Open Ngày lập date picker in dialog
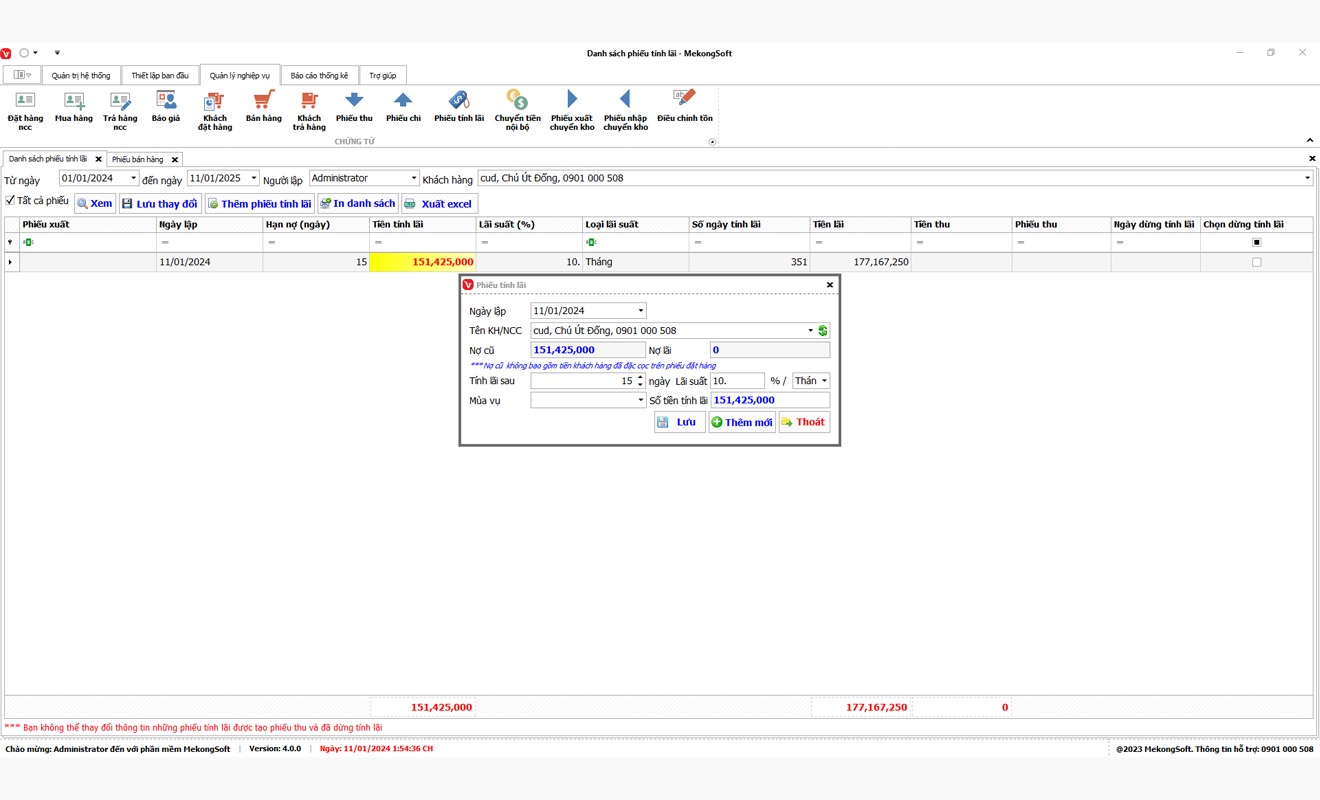 [640, 311]
